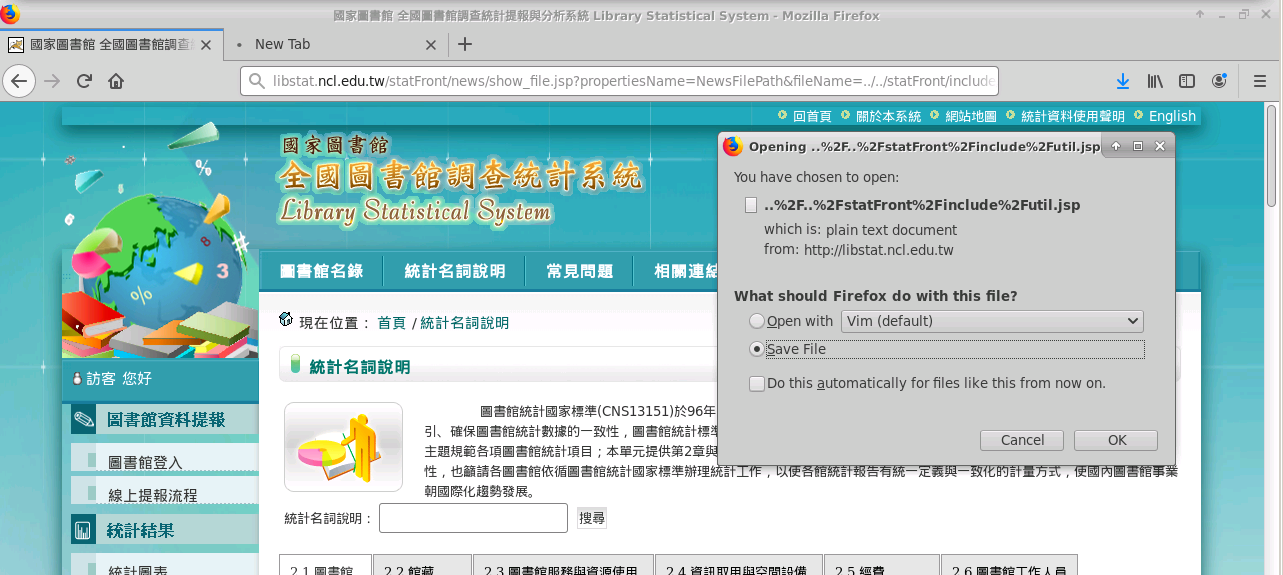1283x575 pixels.
Task: Select the Save File radio button
Action: point(757,349)
